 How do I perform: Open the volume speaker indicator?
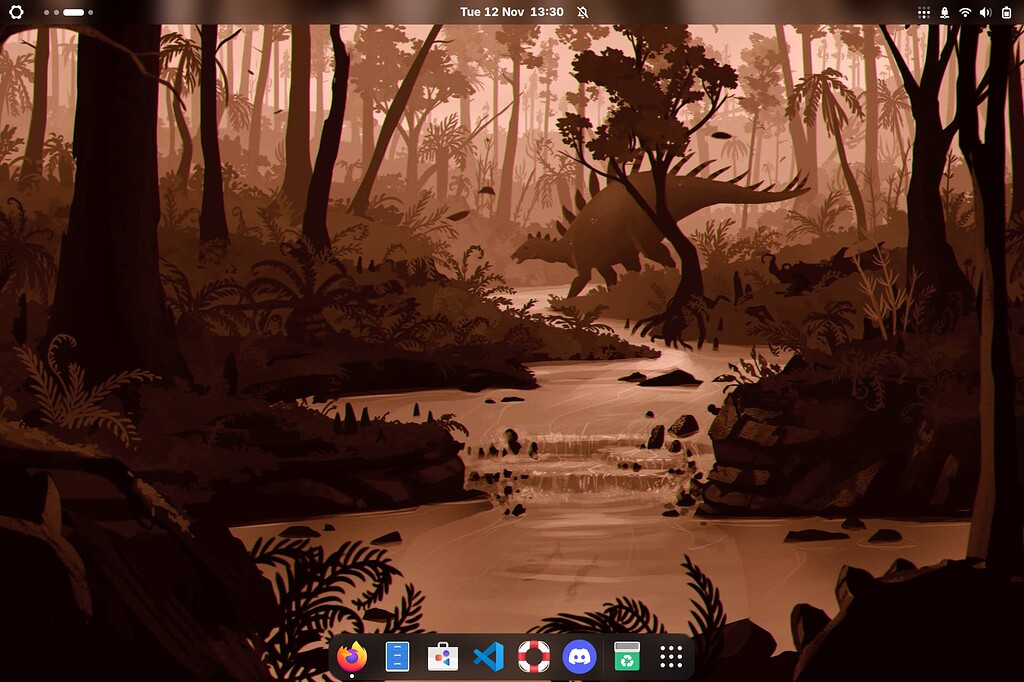pos(985,12)
